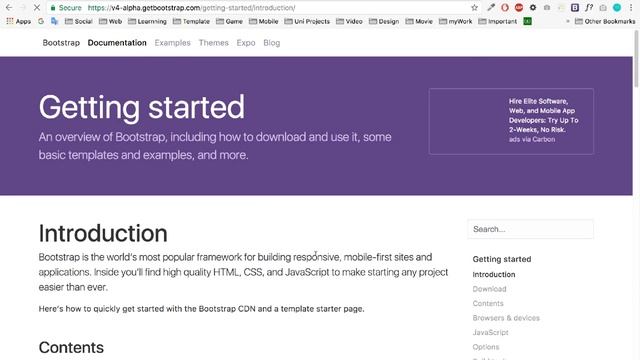Screen dimensions: 640x360
Task: Jump to Contents in the sidebar
Action: point(488,304)
